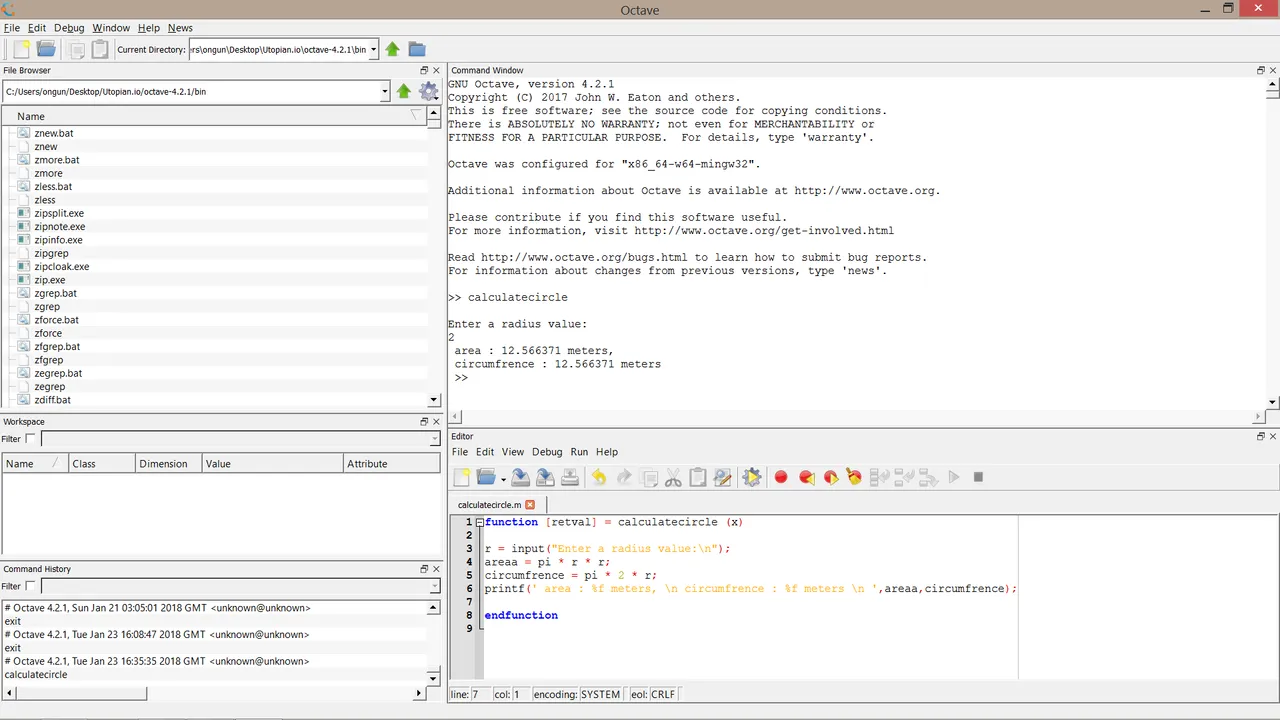This screenshot has height=720, width=1280.
Task: Jump to next breakpoint
Action: click(x=830, y=477)
